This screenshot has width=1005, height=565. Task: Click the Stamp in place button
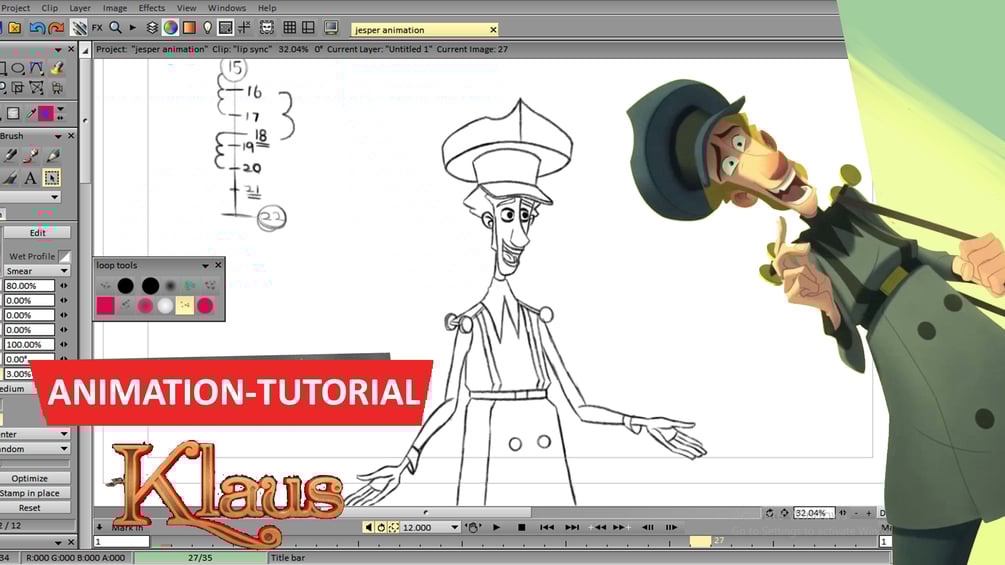click(x=35, y=493)
